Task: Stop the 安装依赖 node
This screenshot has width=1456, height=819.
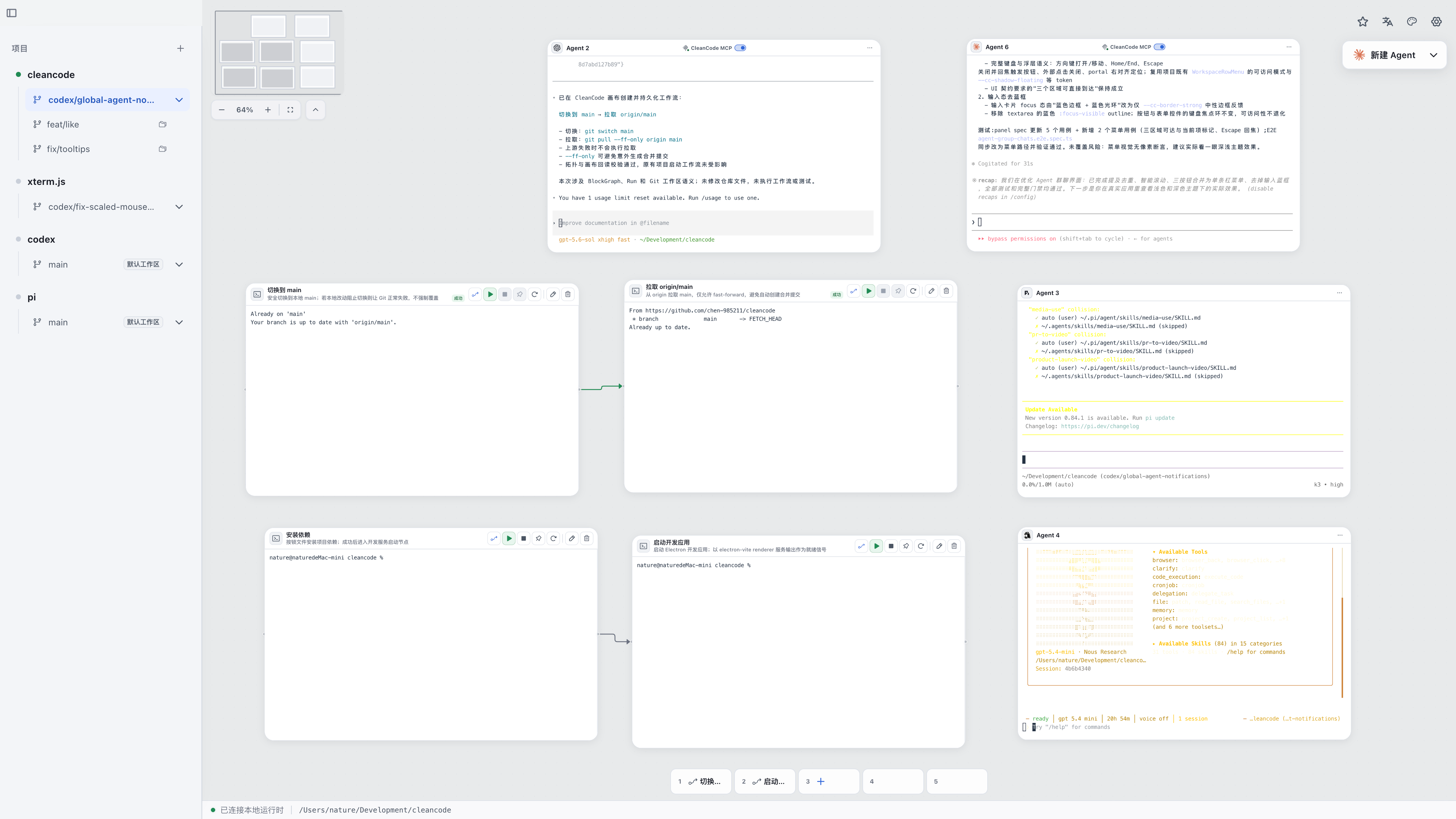Action: click(523, 539)
